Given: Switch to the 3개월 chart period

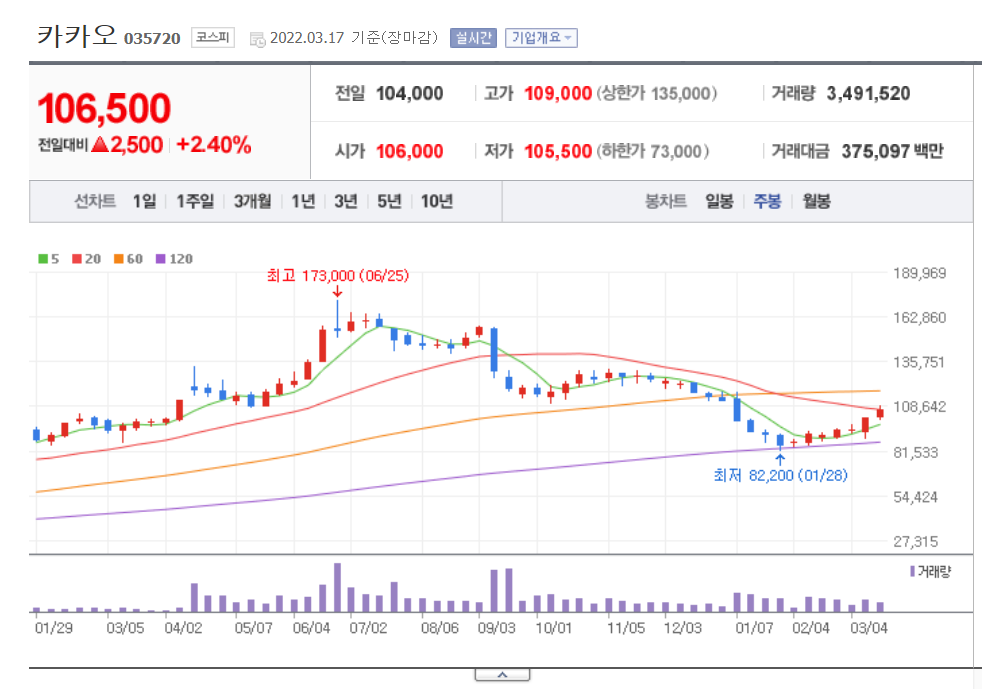Looking at the screenshot, I should pyautogui.click(x=252, y=201).
